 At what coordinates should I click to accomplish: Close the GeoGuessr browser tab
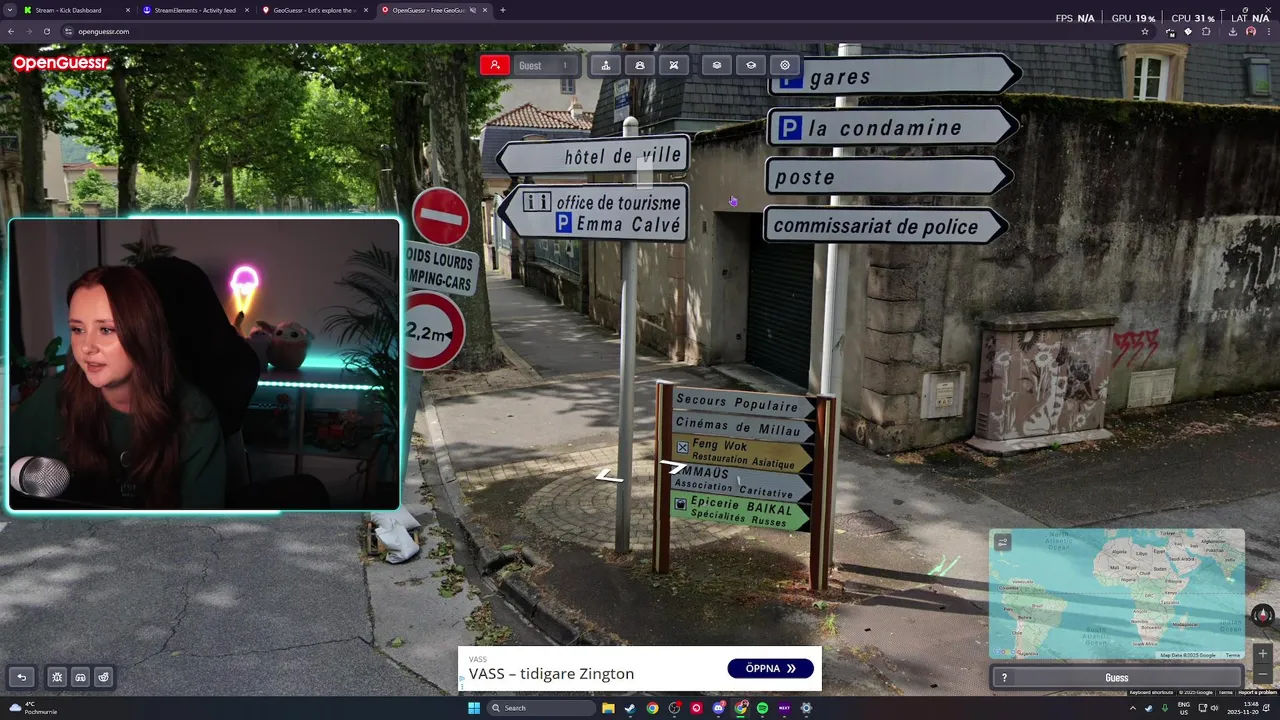pyautogui.click(x=366, y=10)
